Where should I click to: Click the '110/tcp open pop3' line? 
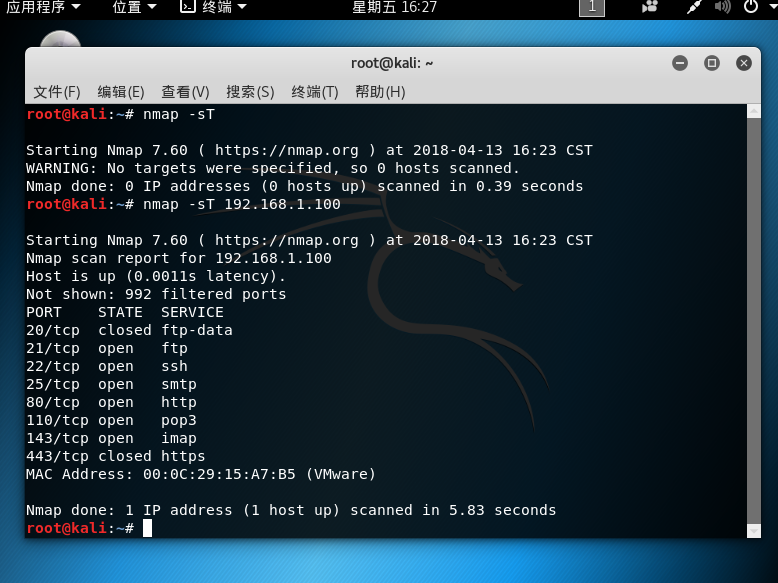[x=111, y=420]
